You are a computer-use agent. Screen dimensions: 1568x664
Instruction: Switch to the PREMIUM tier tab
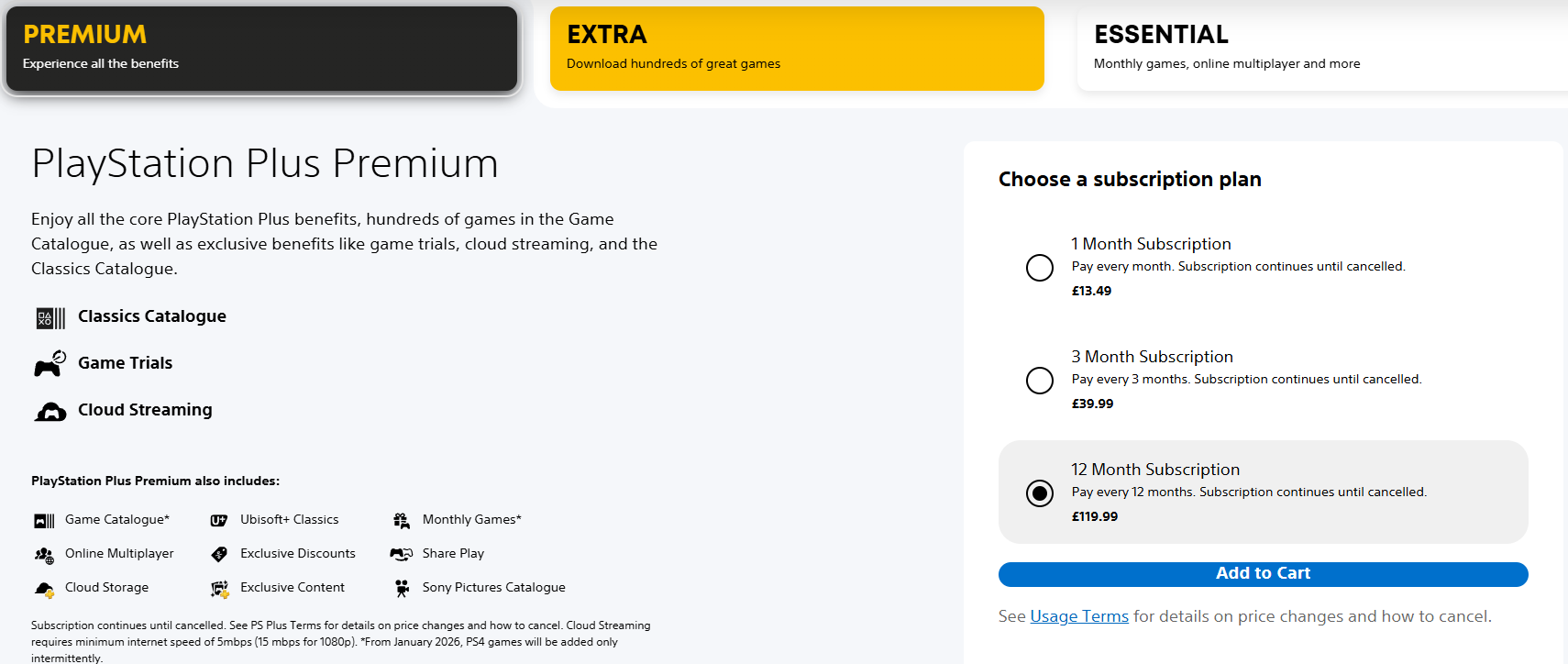tap(262, 49)
